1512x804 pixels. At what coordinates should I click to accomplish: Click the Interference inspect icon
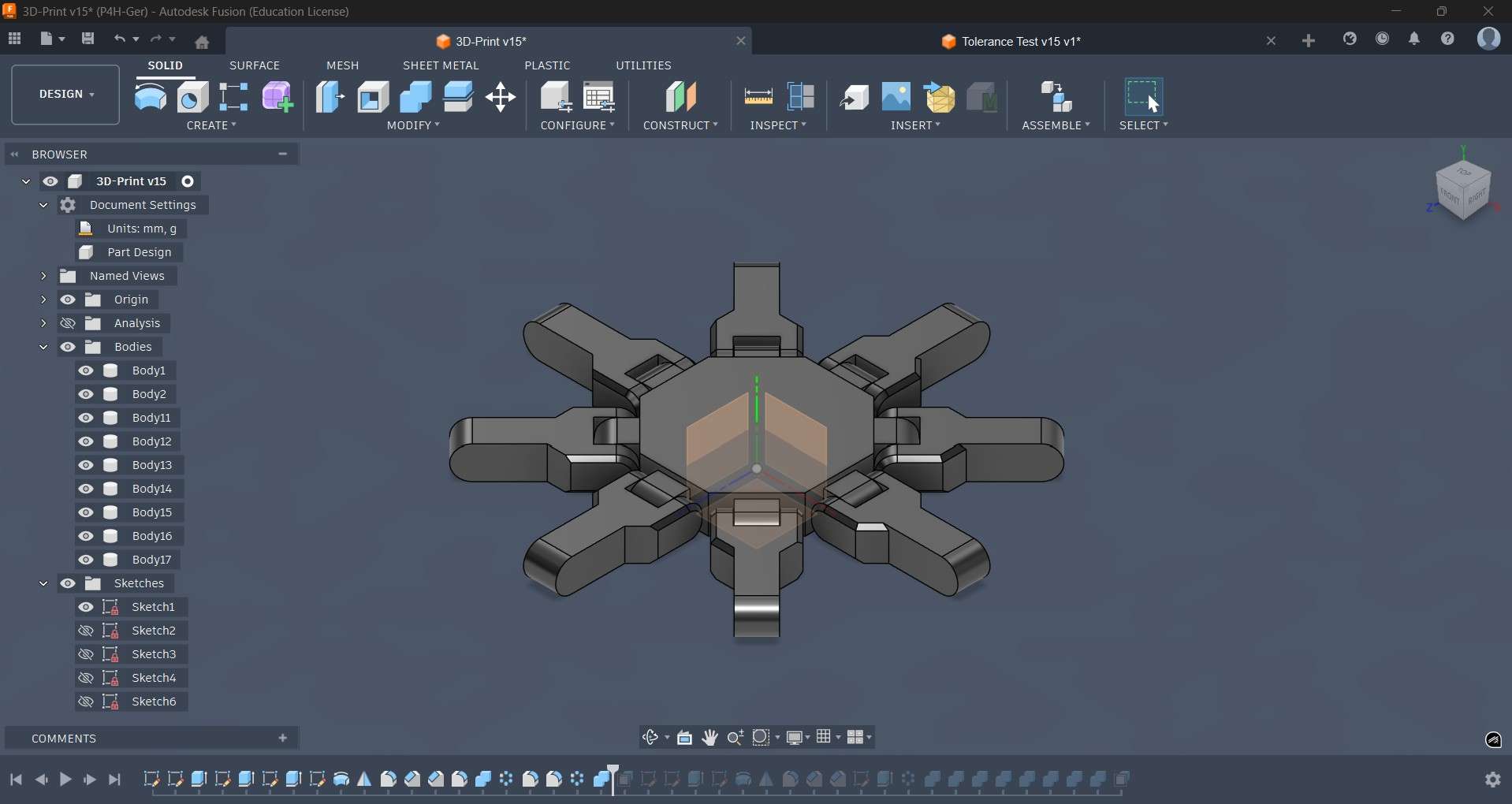(802, 97)
